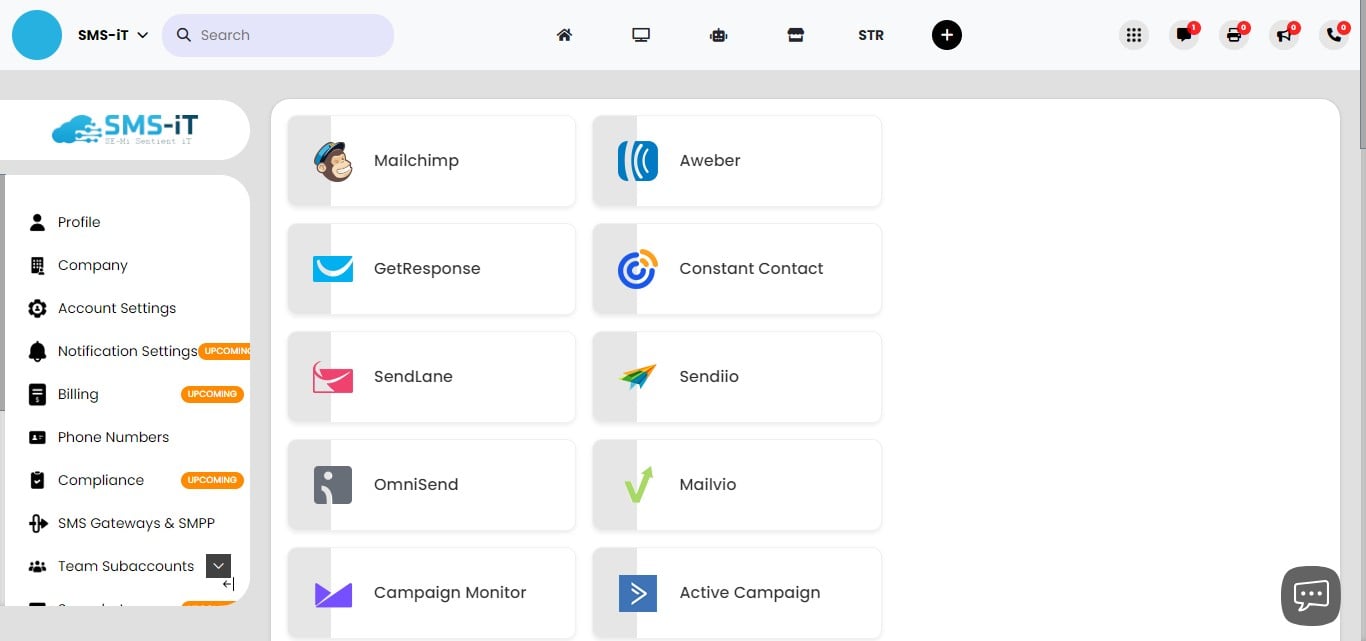
Task: Click the Mailchimp monkey logo
Action: pyautogui.click(x=335, y=160)
